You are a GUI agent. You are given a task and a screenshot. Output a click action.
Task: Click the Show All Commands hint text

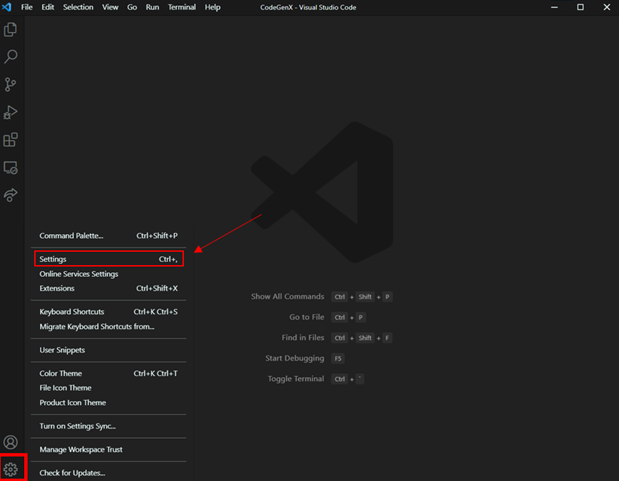pos(287,297)
